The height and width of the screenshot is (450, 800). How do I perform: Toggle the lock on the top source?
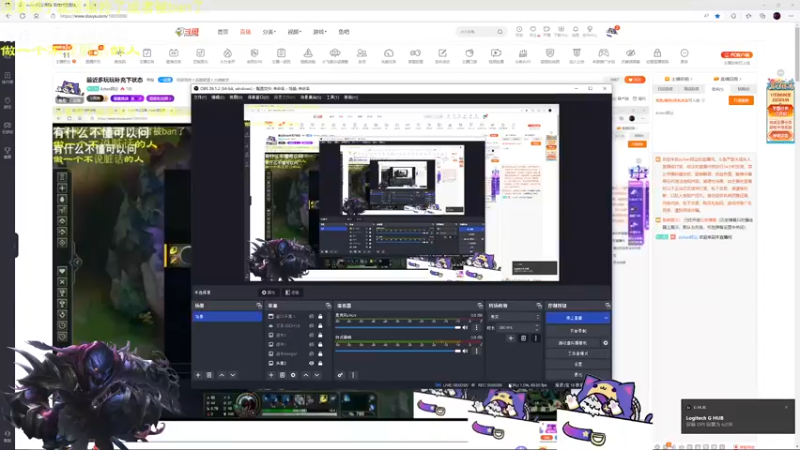[x=320, y=316]
